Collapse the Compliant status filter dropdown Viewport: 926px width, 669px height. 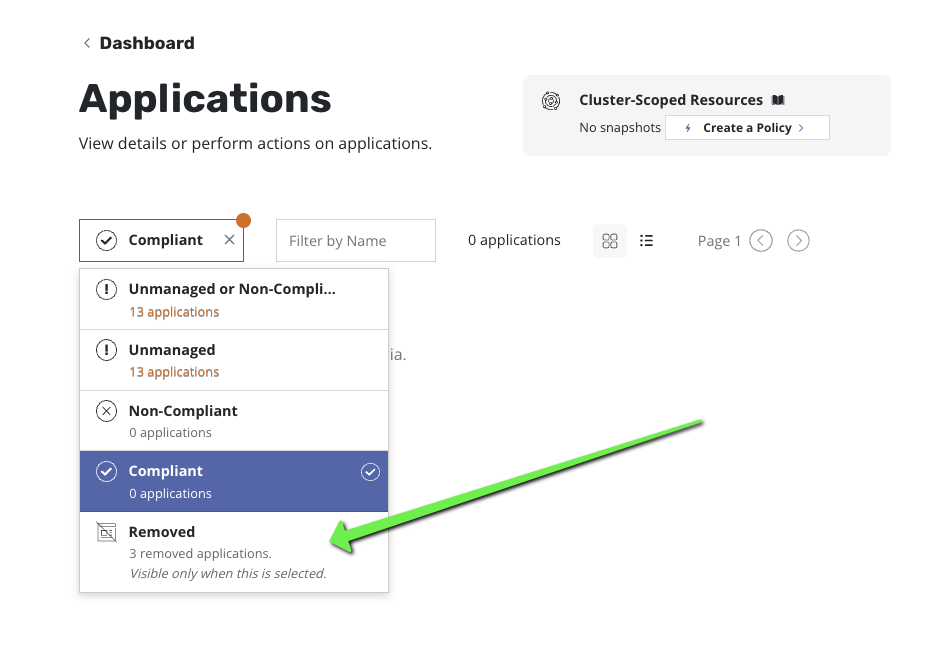152,240
